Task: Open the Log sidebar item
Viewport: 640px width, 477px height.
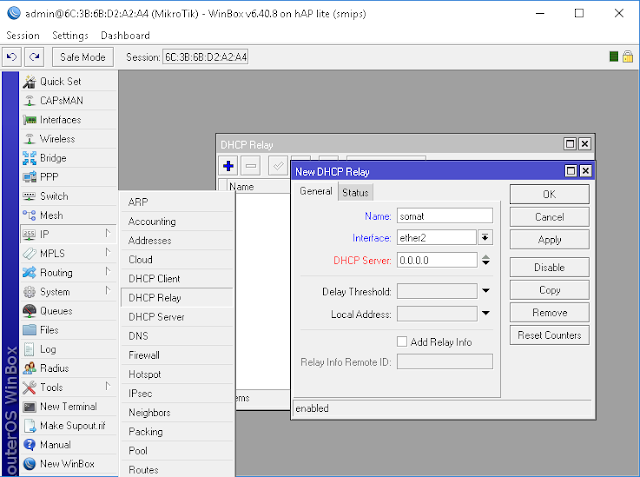Action: 69,349
